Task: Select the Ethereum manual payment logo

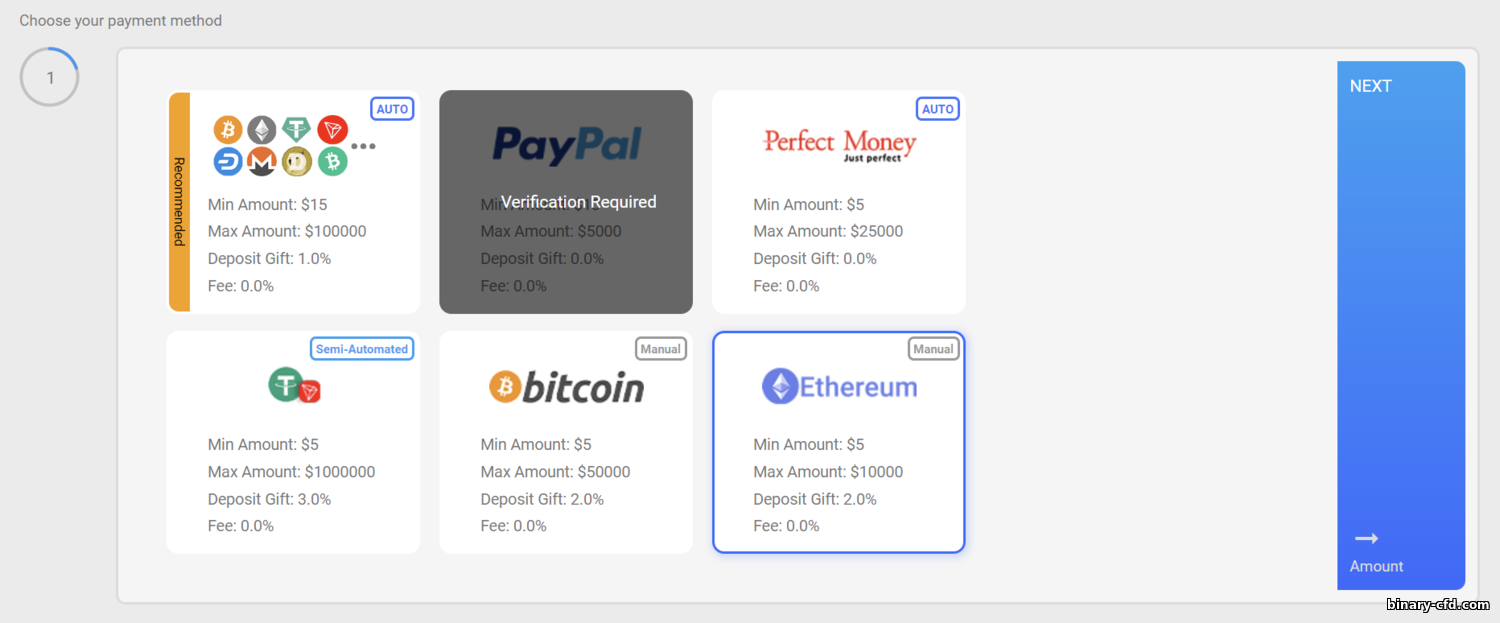Action: point(839,387)
